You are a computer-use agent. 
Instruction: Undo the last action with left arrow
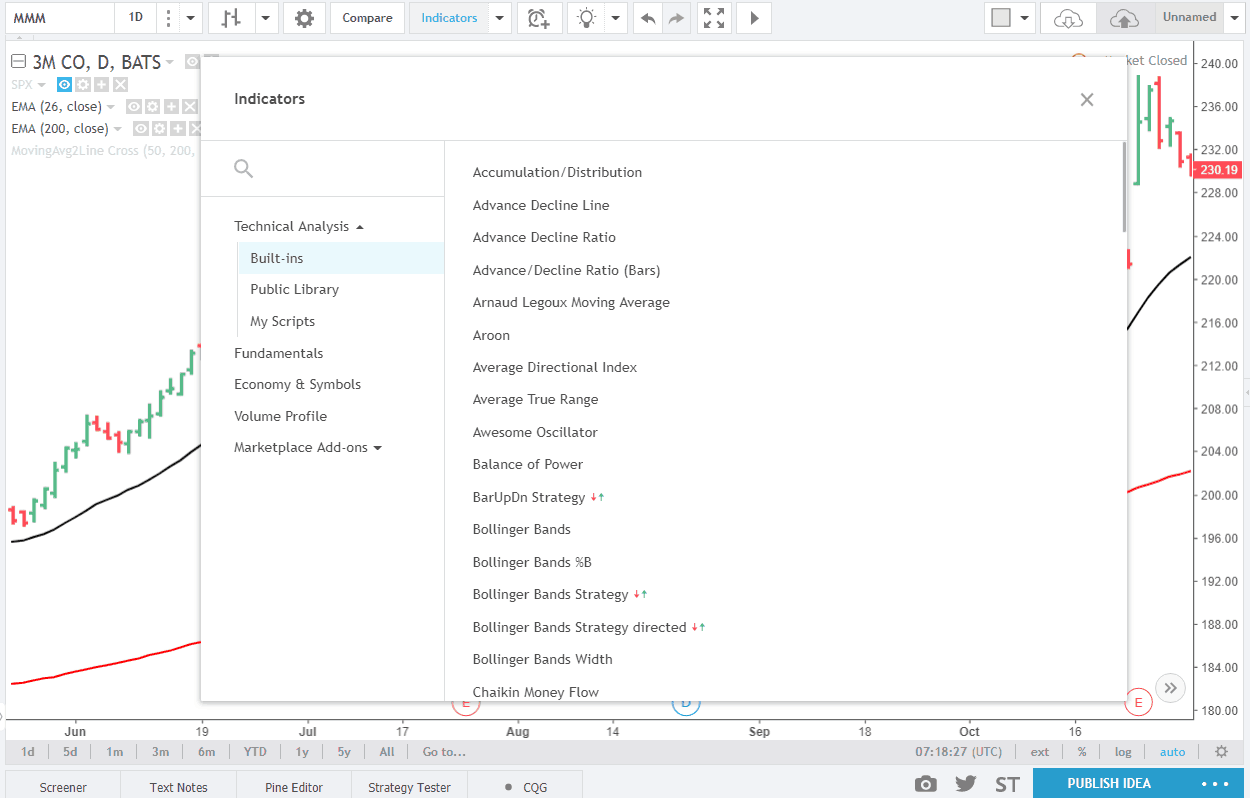pyautogui.click(x=648, y=18)
